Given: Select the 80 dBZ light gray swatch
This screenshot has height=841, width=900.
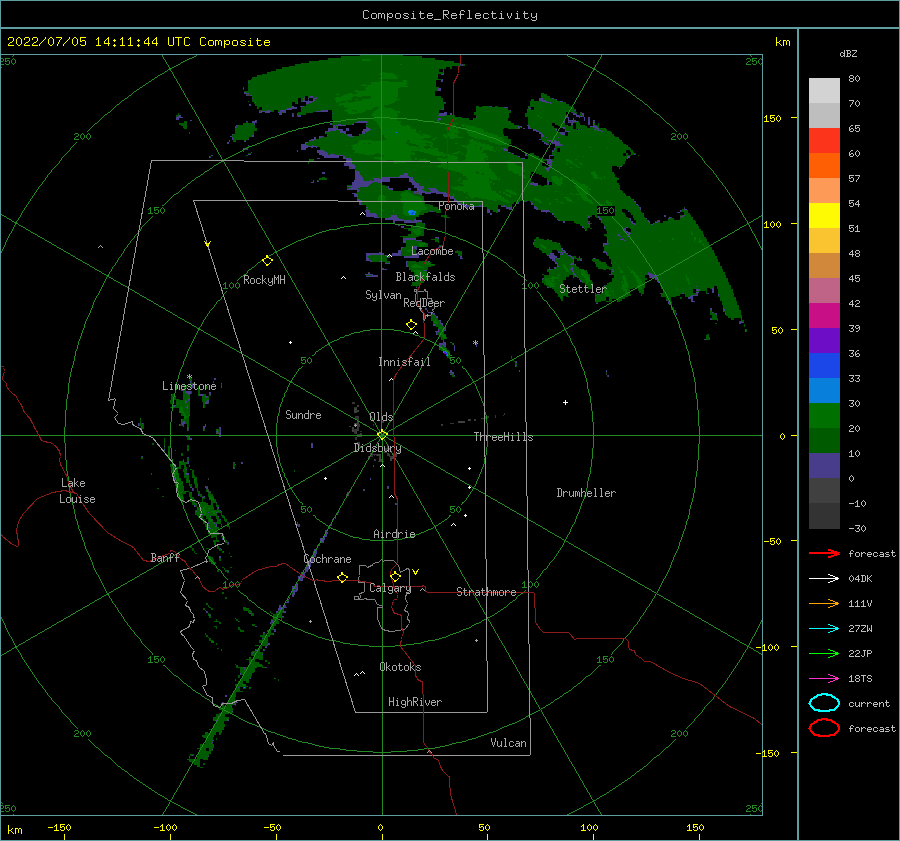Looking at the screenshot, I should tap(824, 91).
